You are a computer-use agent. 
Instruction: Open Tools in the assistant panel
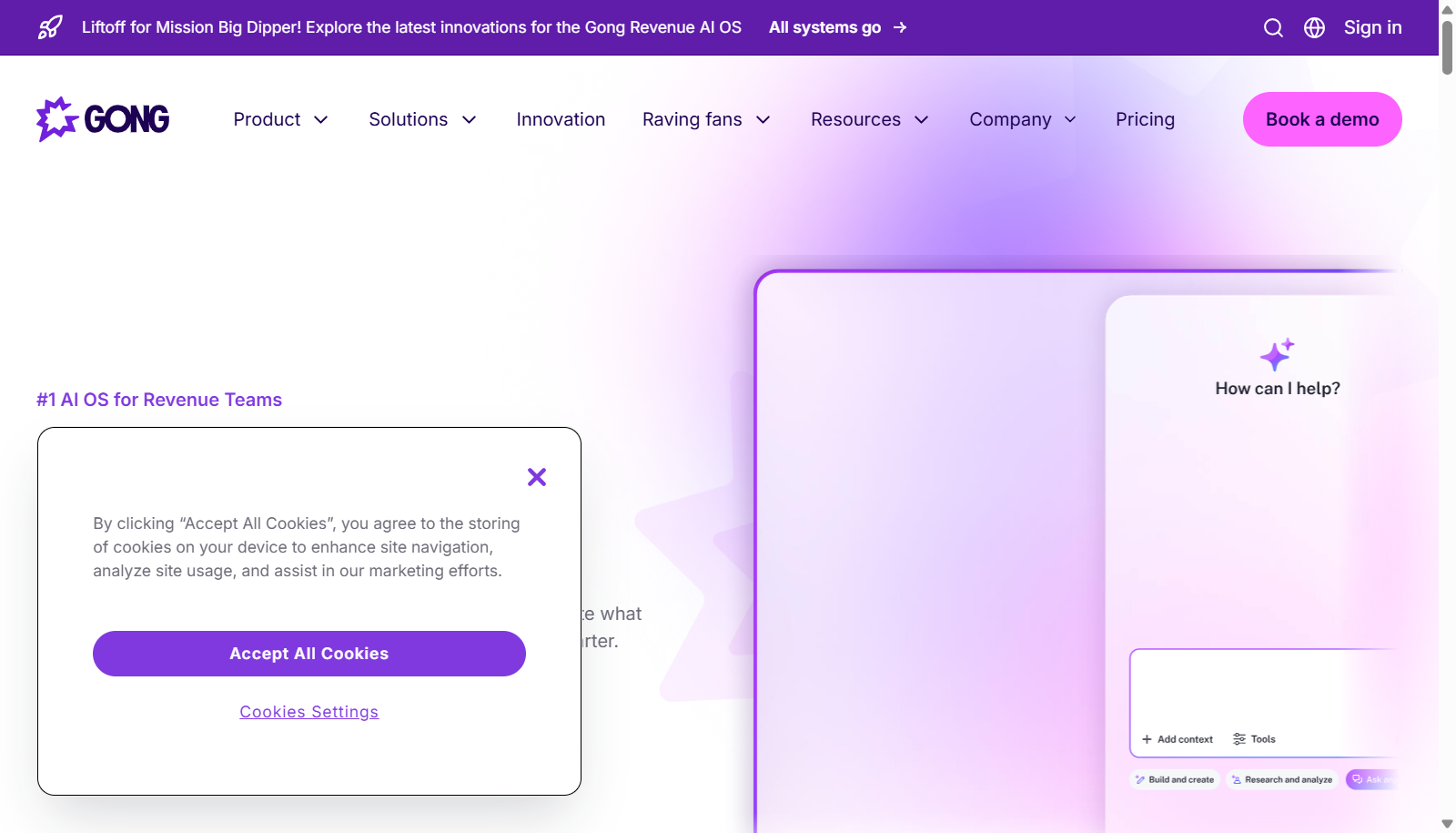[x=1254, y=739]
